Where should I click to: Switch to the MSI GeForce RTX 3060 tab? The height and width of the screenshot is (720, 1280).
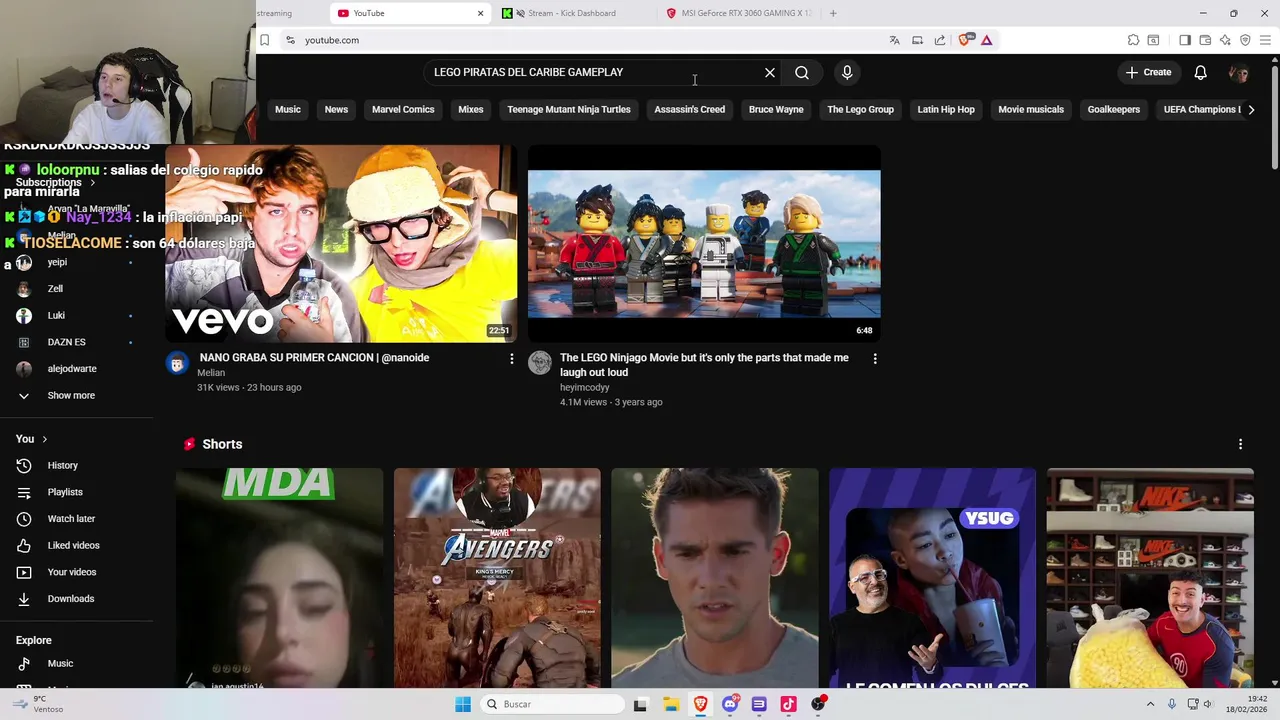(x=739, y=13)
